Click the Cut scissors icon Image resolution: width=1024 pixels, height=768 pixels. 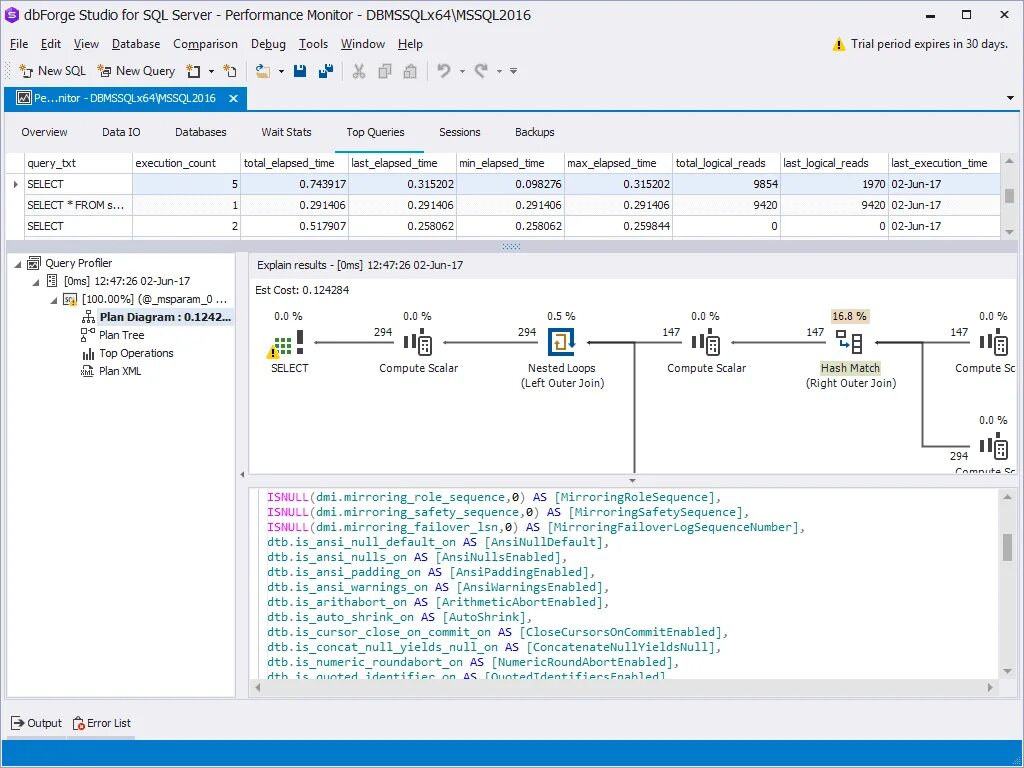(x=359, y=71)
